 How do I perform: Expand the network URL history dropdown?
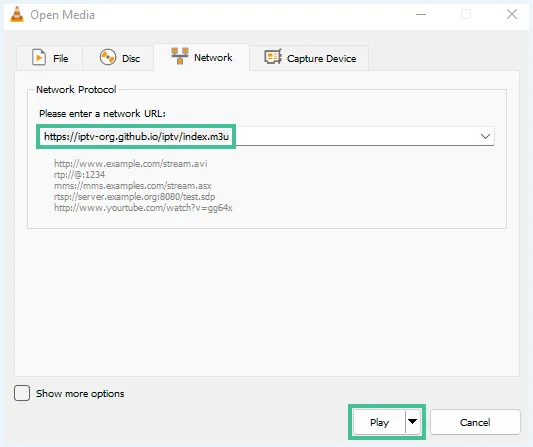485,136
